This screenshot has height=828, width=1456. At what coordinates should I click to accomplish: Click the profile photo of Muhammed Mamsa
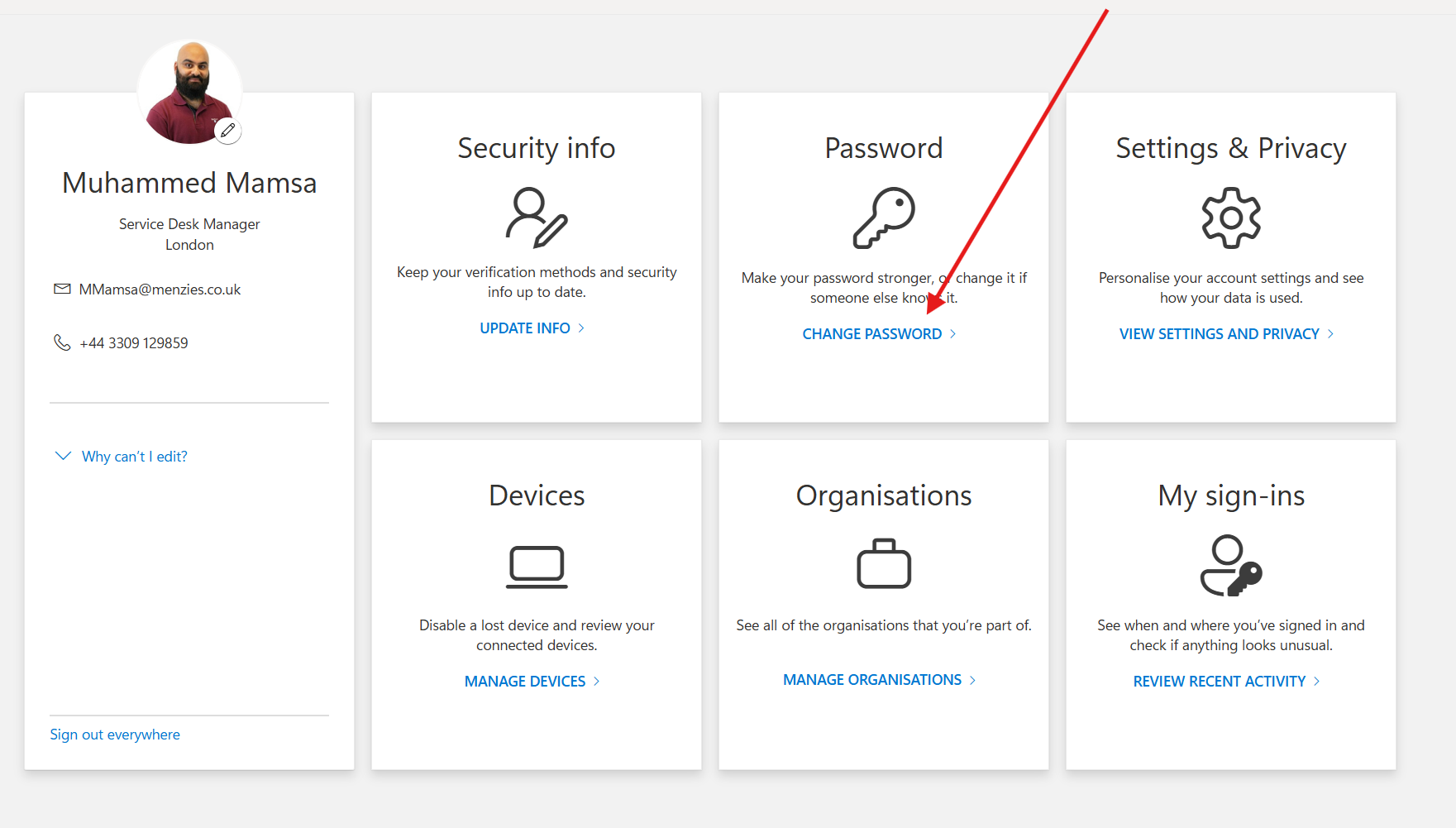[x=189, y=91]
